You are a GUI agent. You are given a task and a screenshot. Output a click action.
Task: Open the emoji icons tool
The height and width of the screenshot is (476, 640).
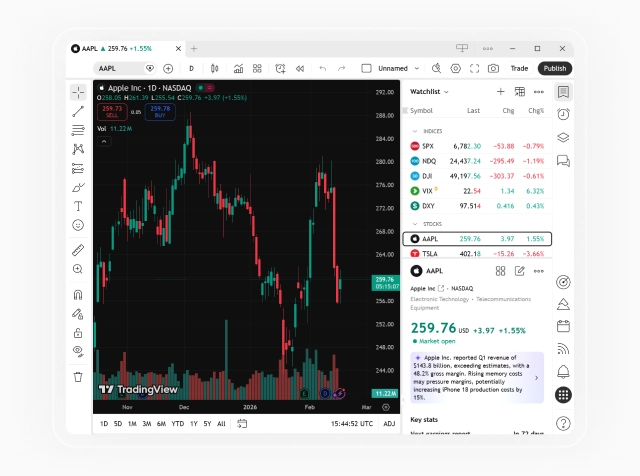78,225
